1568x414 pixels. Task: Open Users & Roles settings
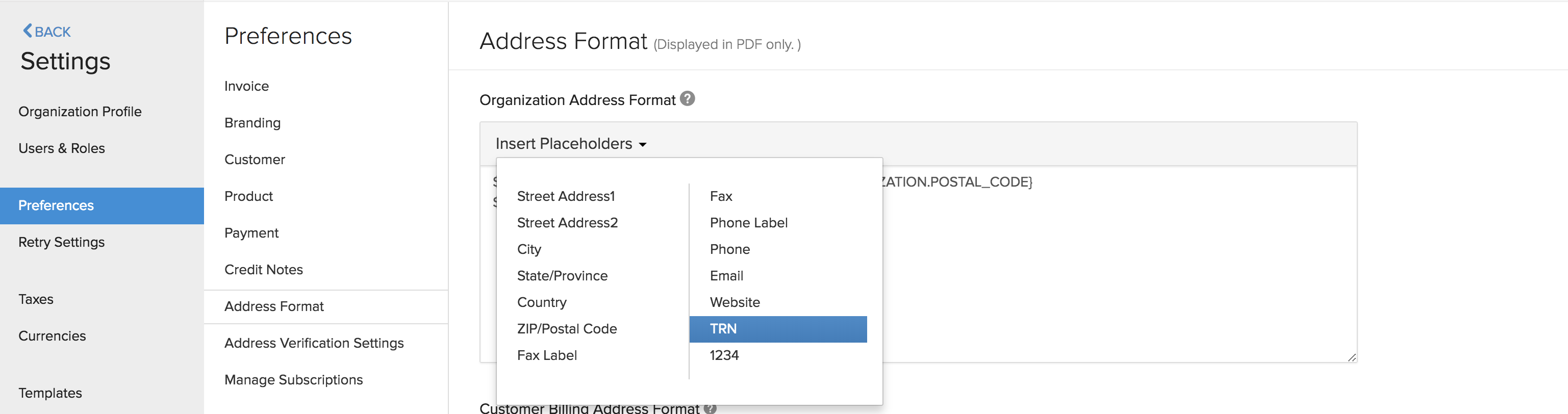pyautogui.click(x=62, y=148)
